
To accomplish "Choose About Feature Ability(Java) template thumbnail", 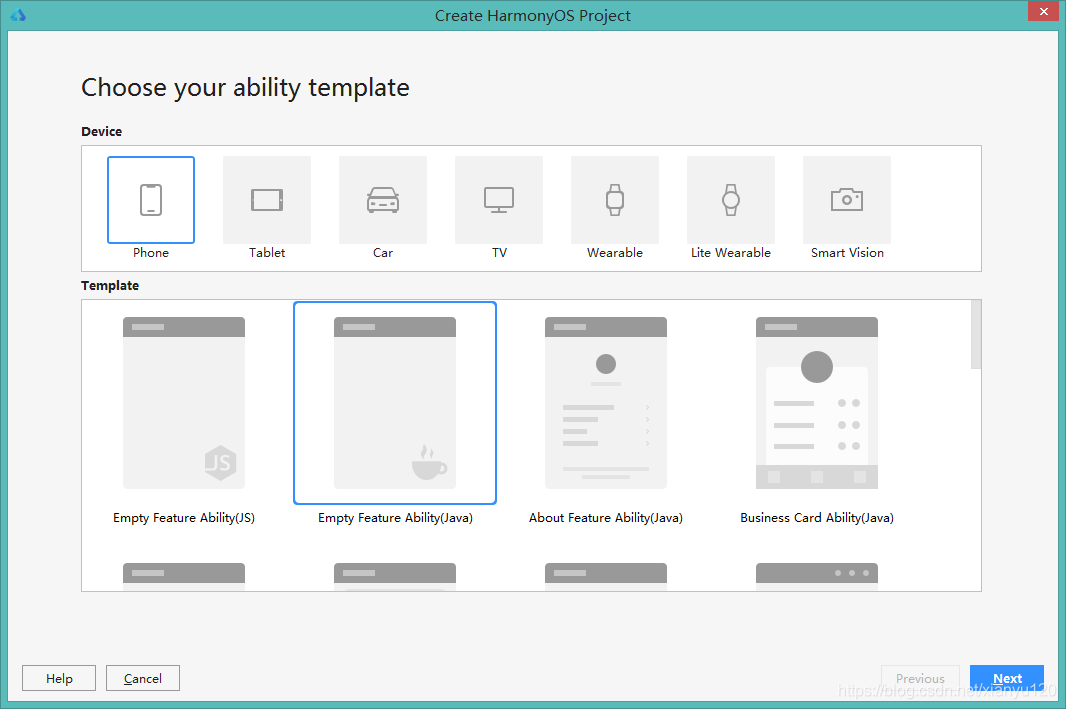I will point(606,402).
